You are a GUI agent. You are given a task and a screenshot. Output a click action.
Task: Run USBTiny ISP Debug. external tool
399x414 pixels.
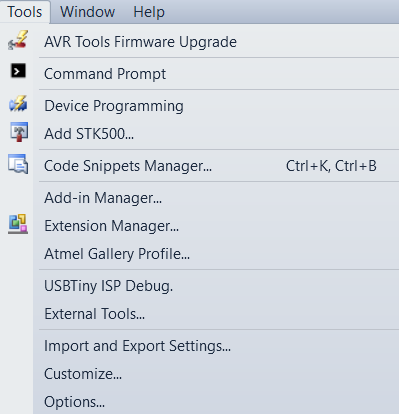point(217,286)
